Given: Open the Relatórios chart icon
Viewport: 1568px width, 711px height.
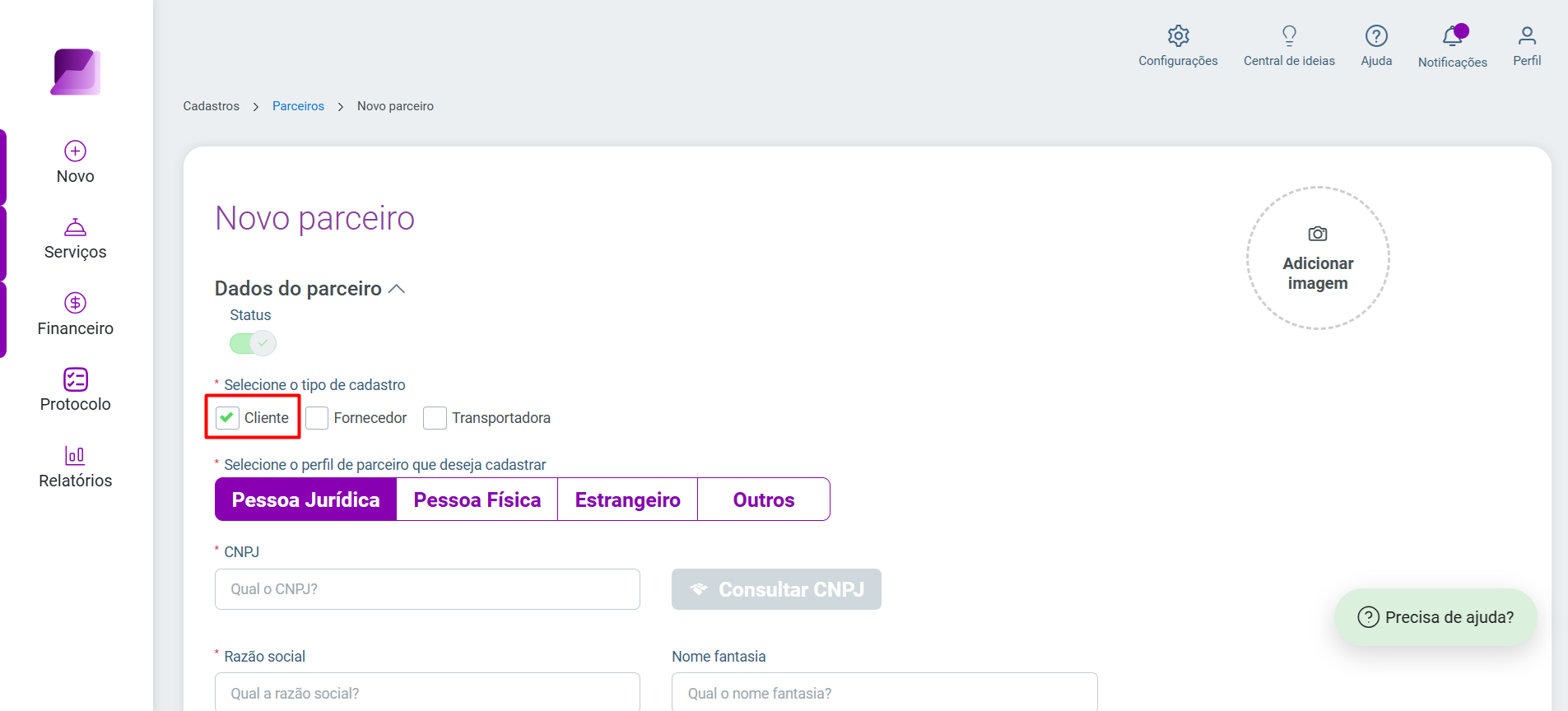Looking at the screenshot, I should [76, 455].
